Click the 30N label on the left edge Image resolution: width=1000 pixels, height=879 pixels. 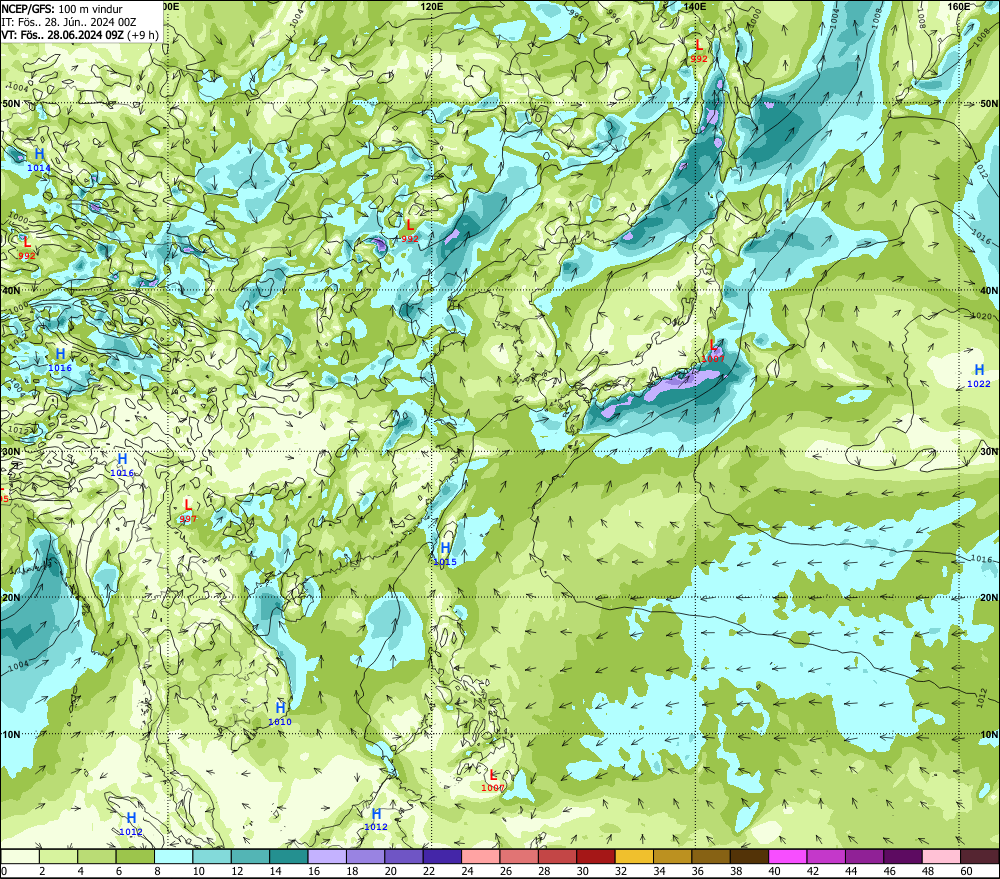point(11,452)
